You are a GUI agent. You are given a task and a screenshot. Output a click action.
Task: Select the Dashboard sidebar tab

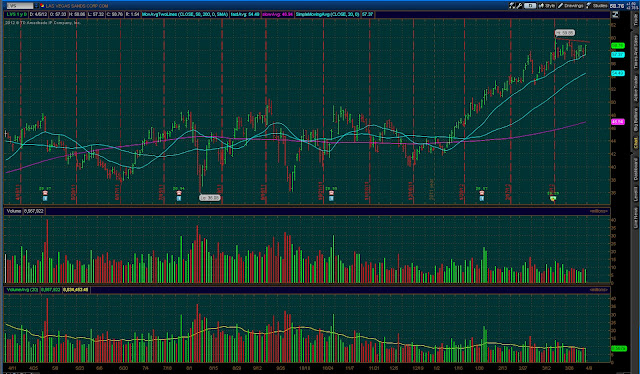pyautogui.click(x=635, y=169)
